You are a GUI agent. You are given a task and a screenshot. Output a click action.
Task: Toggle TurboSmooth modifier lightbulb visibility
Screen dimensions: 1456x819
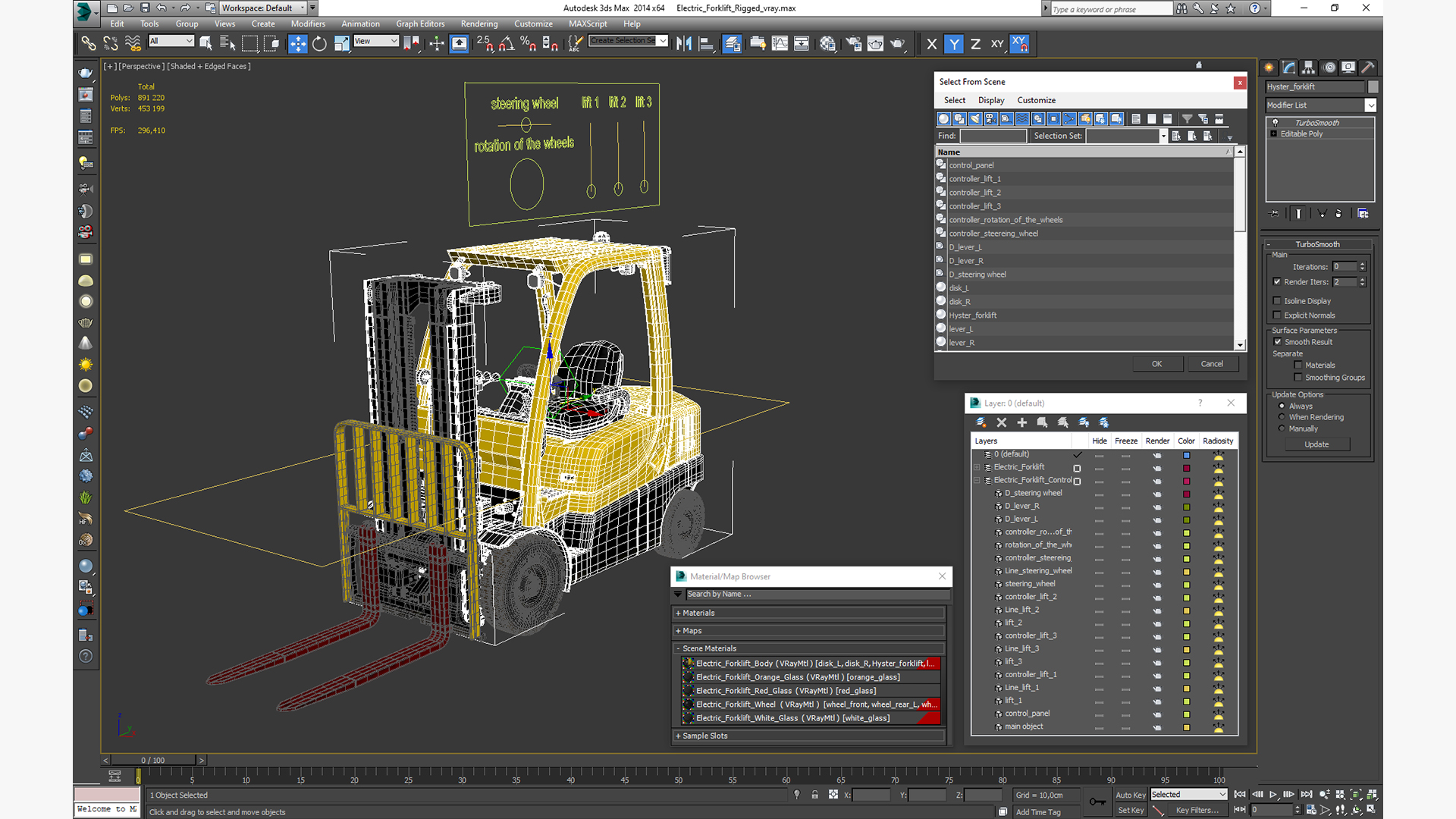point(1276,123)
